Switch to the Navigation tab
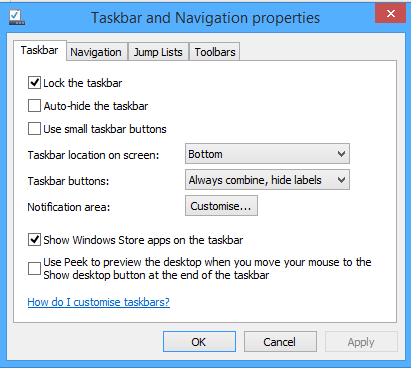Screen dimensions: 411x368 [96, 52]
